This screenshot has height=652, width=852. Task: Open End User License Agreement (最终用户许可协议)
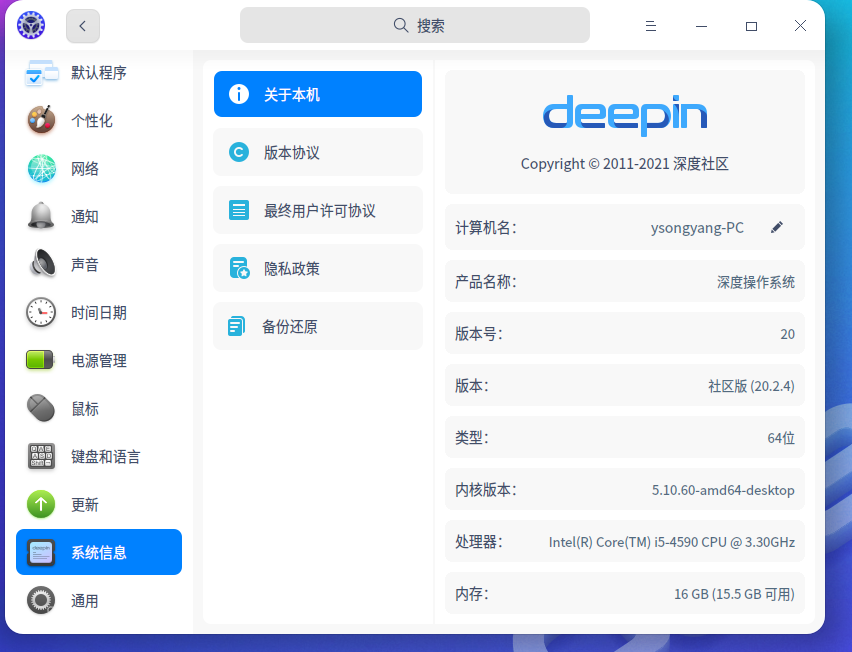(x=318, y=211)
